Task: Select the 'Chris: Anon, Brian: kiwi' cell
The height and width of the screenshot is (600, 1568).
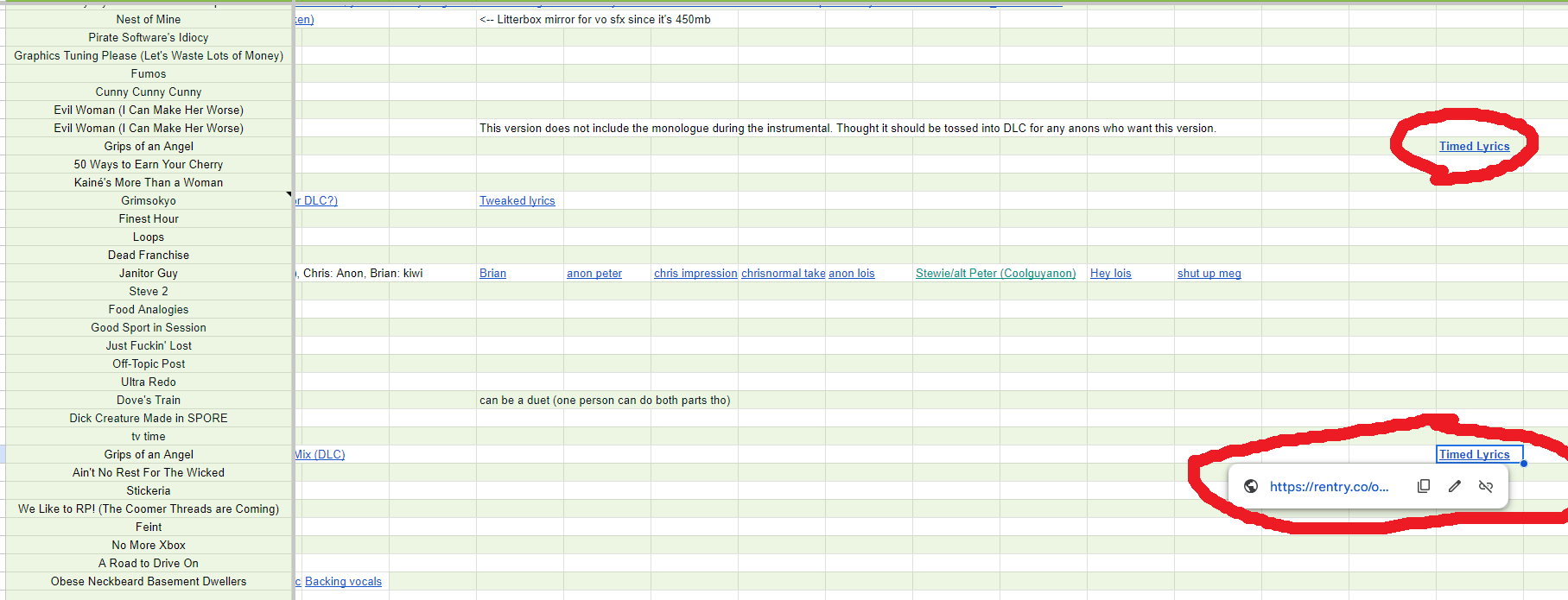Action: (x=360, y=273)
